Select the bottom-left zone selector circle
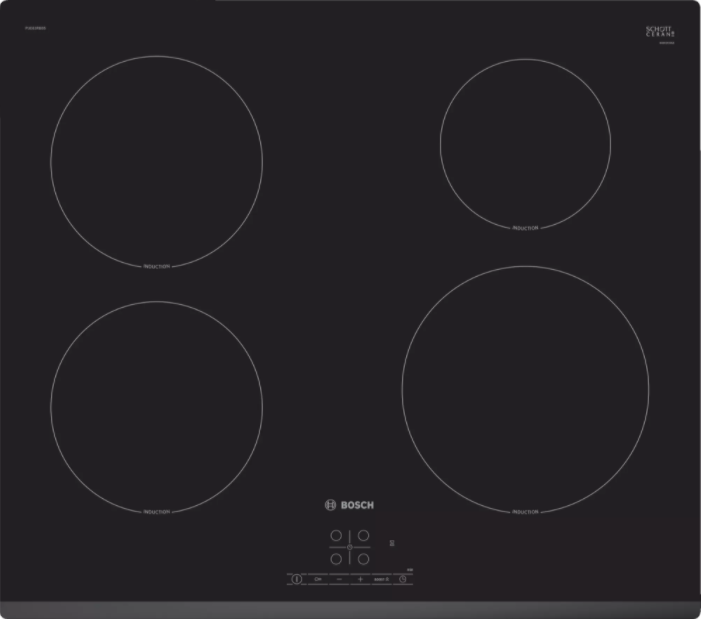 (336, 559)
